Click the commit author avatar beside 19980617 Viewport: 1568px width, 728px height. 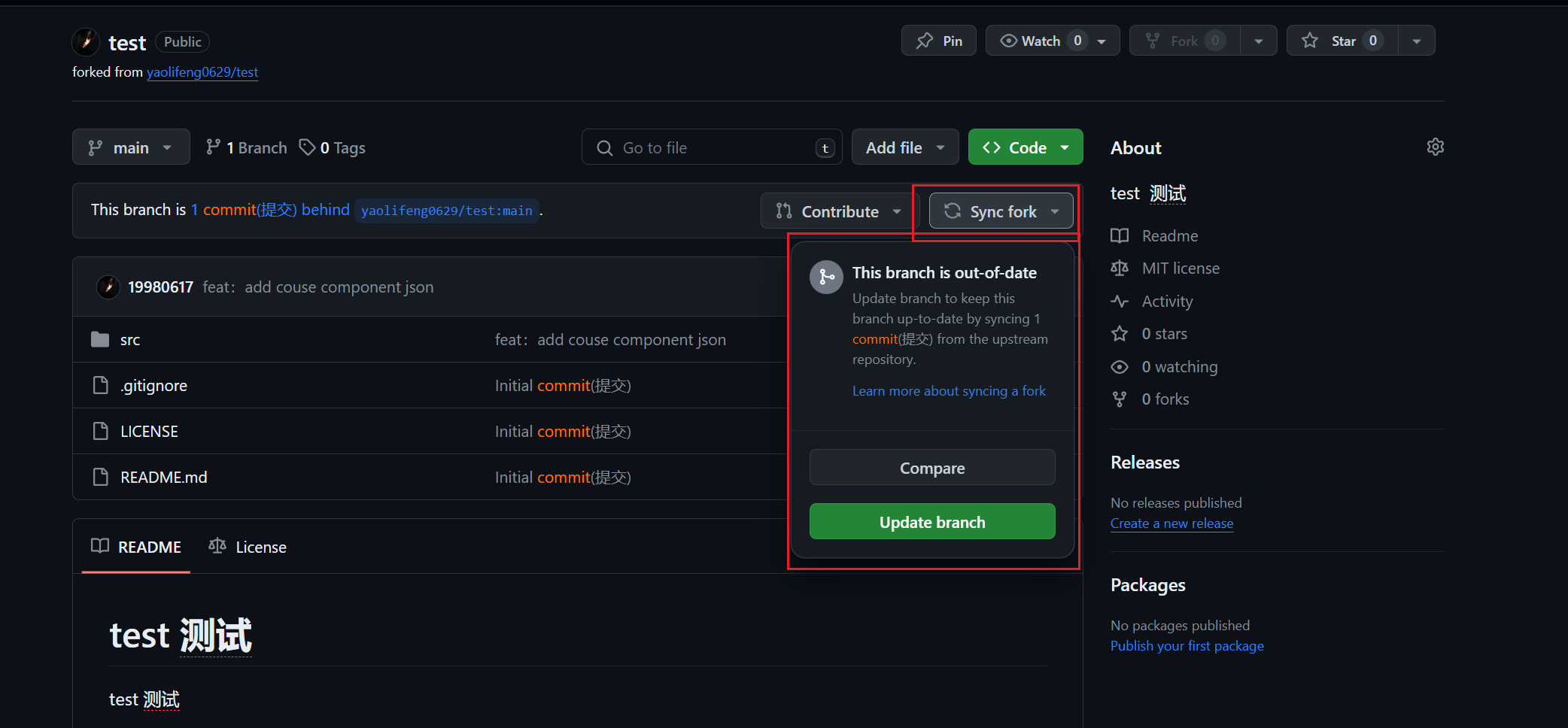click(108, 287)
